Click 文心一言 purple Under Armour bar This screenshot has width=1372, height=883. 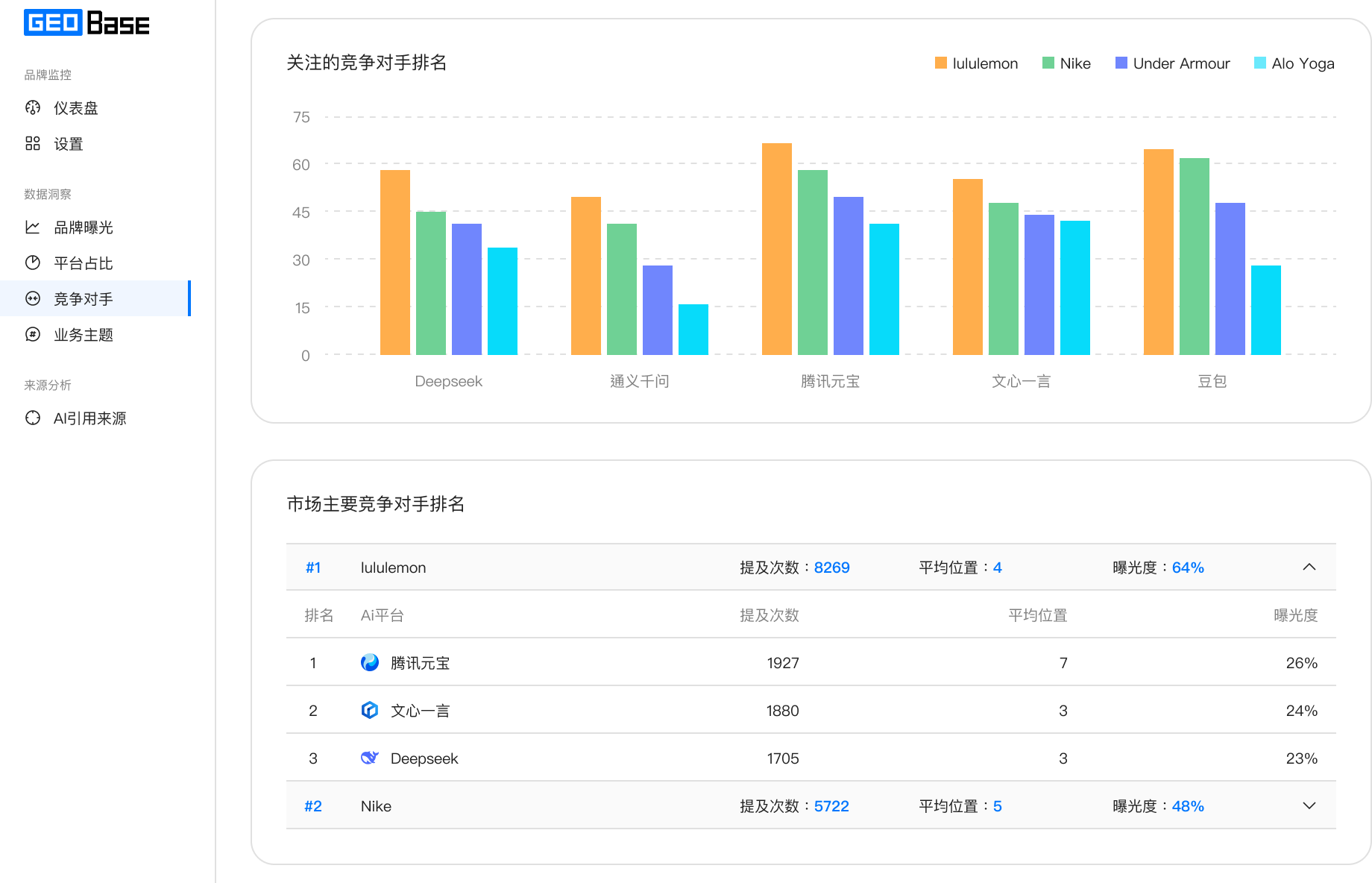click(x=1039, y=285)
